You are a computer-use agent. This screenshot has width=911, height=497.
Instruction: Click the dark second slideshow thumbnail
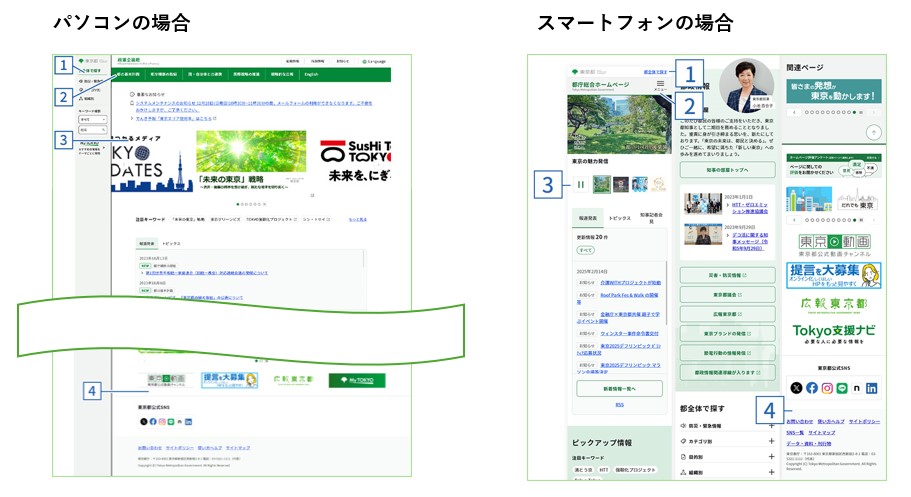(621, 185)
